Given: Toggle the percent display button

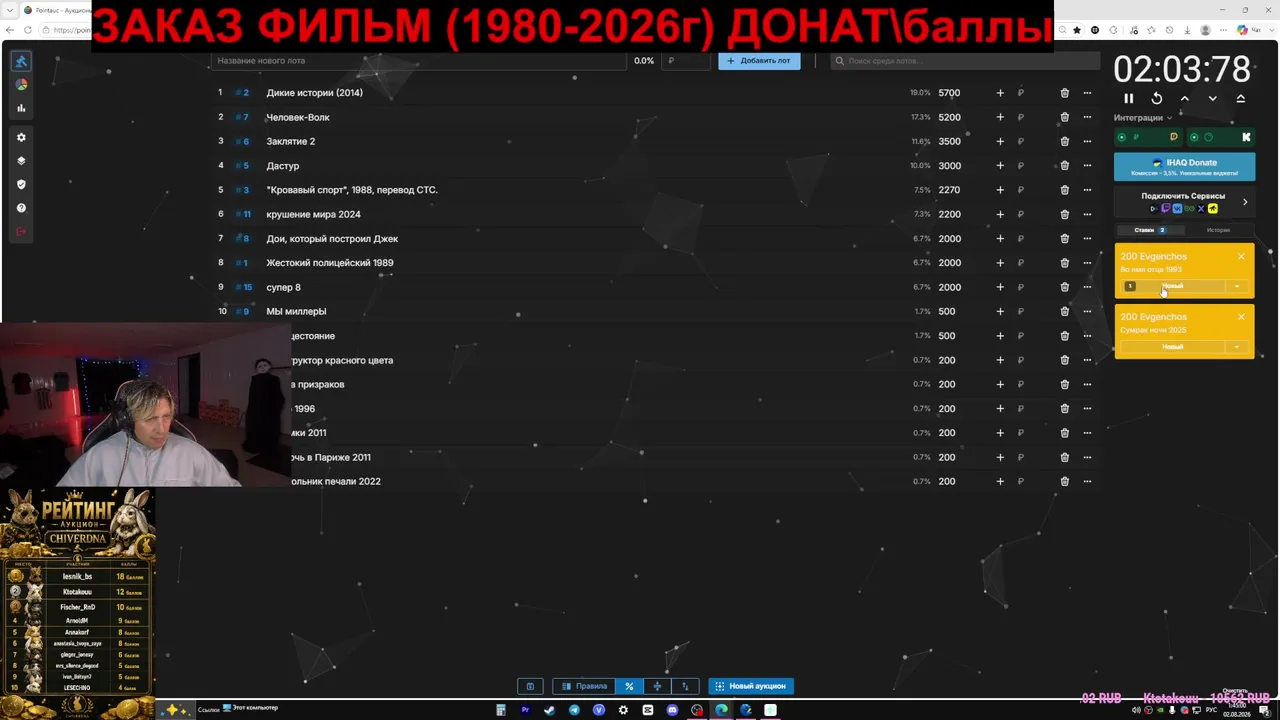Looking at the screenshot, I should point(629,686).
